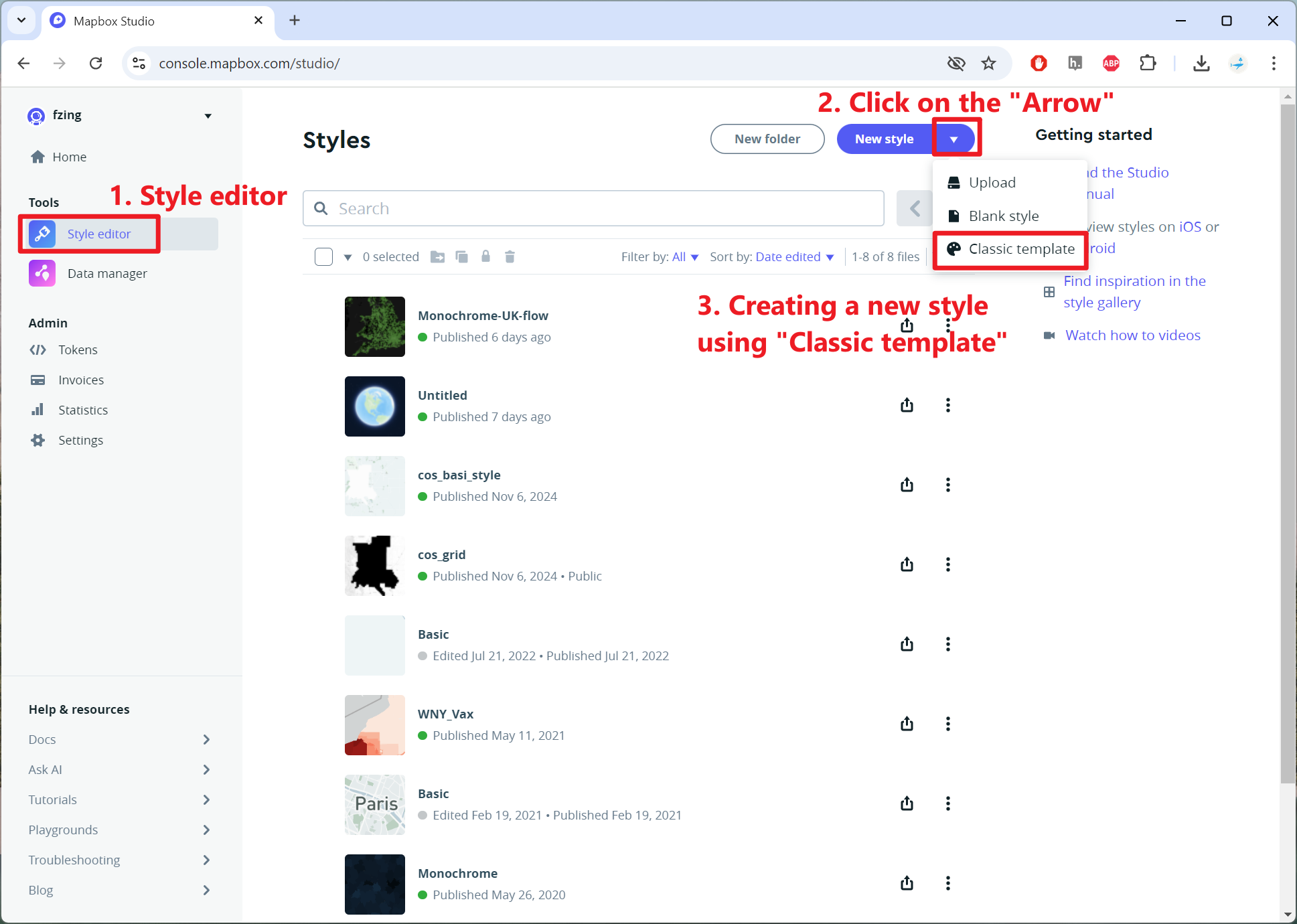1297x924 pixels.
Task: Open browser extensions puzzle icon
Action: point(1148,63)
